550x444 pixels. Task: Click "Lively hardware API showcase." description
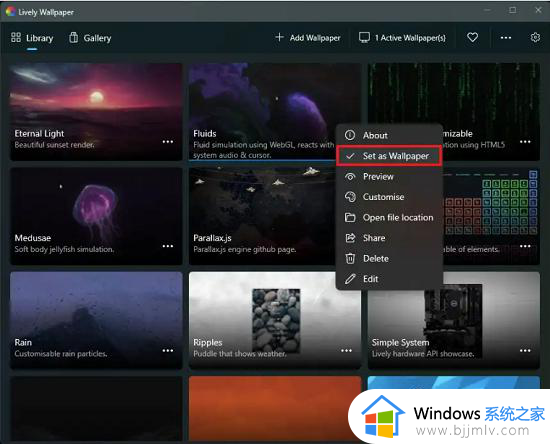point(423,354)
